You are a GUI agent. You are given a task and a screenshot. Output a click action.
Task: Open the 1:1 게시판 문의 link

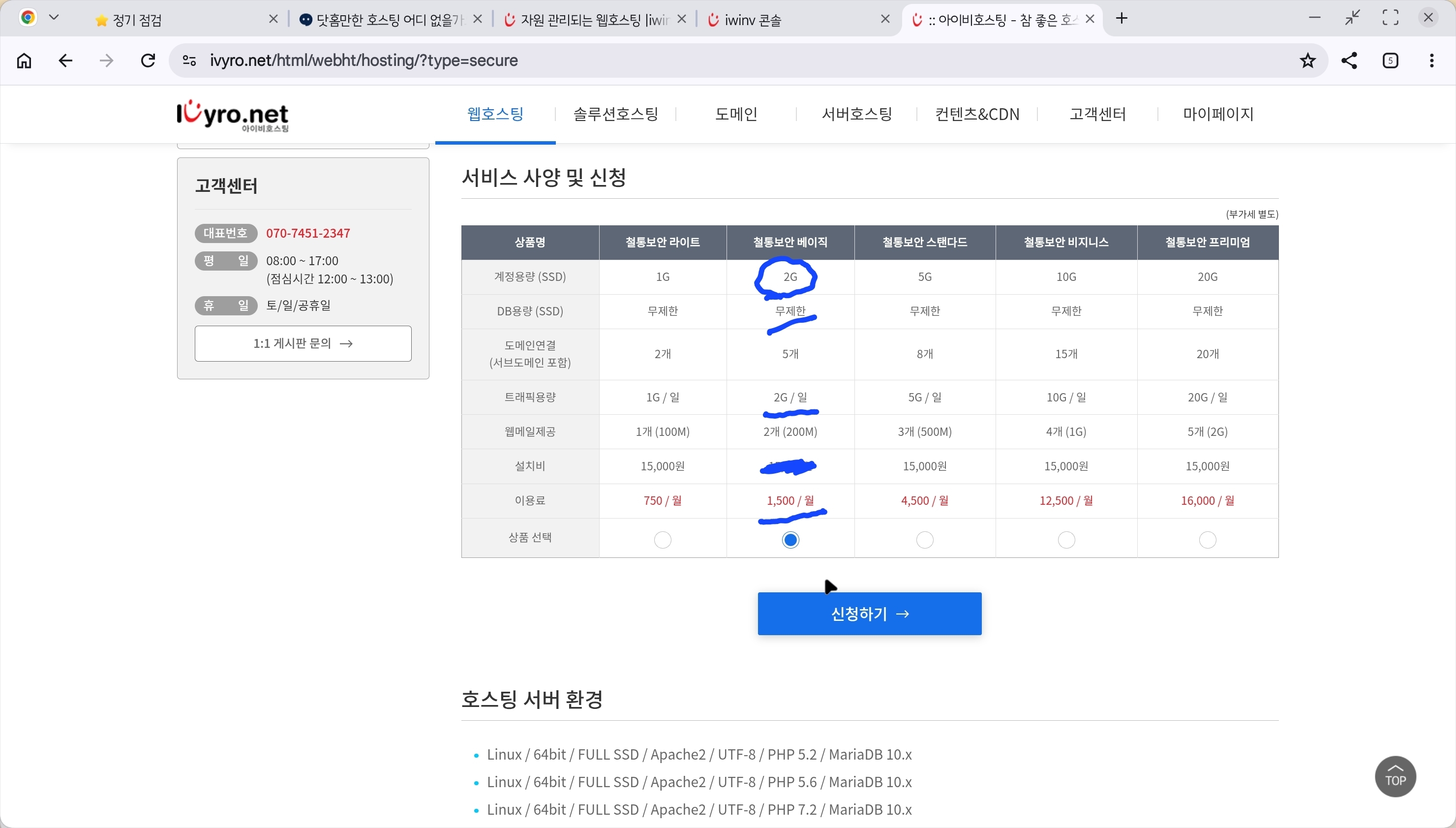tap(303, 343)
